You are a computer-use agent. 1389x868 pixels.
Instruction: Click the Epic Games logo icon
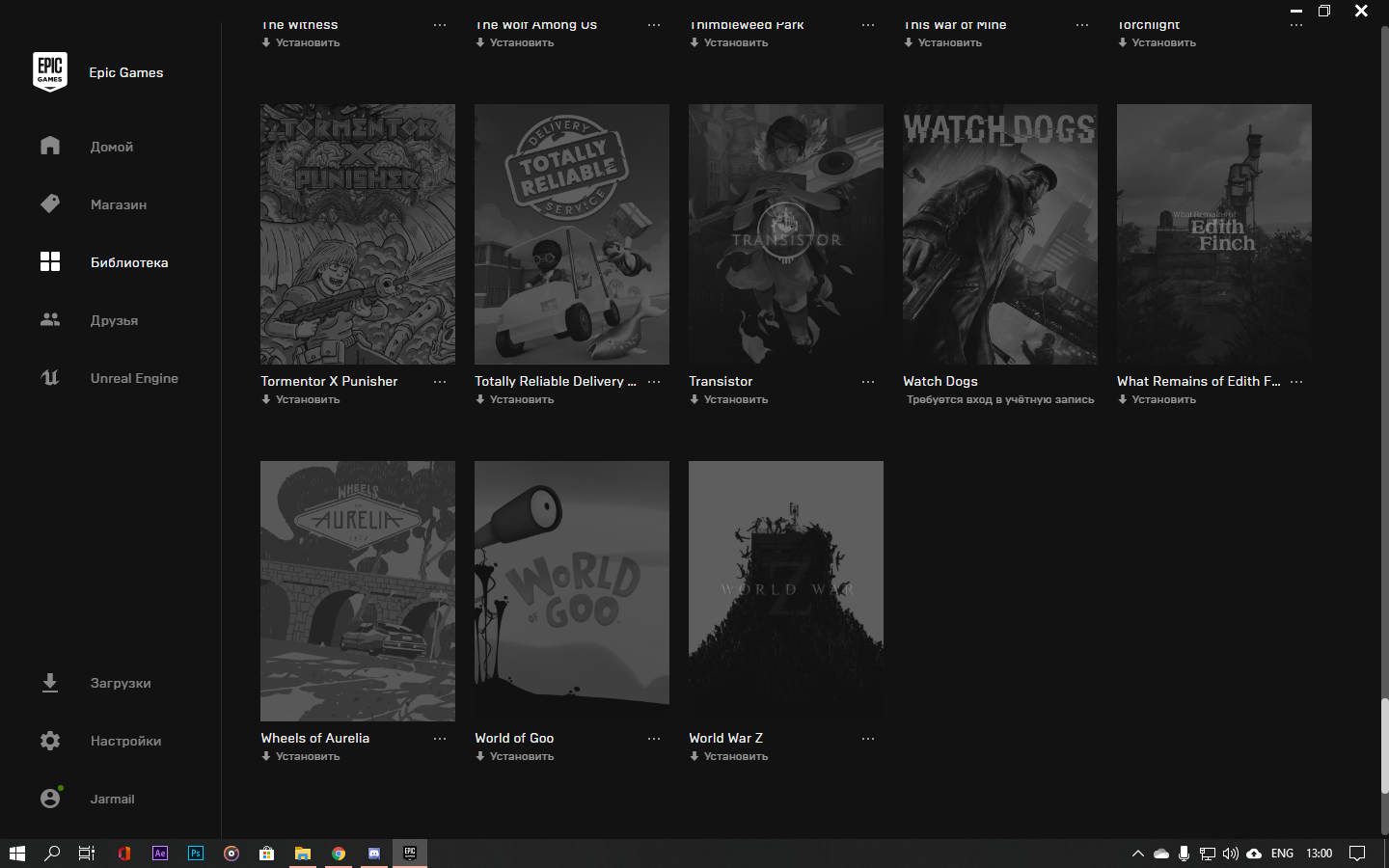click(x=50, y=72)
